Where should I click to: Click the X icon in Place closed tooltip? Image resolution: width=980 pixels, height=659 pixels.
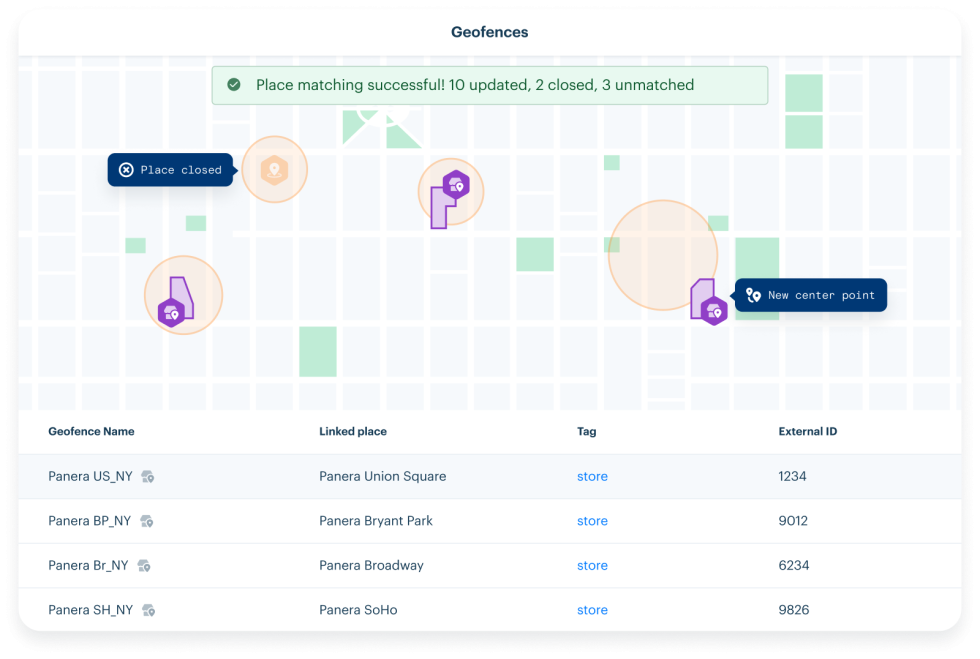tap(126, 170)
